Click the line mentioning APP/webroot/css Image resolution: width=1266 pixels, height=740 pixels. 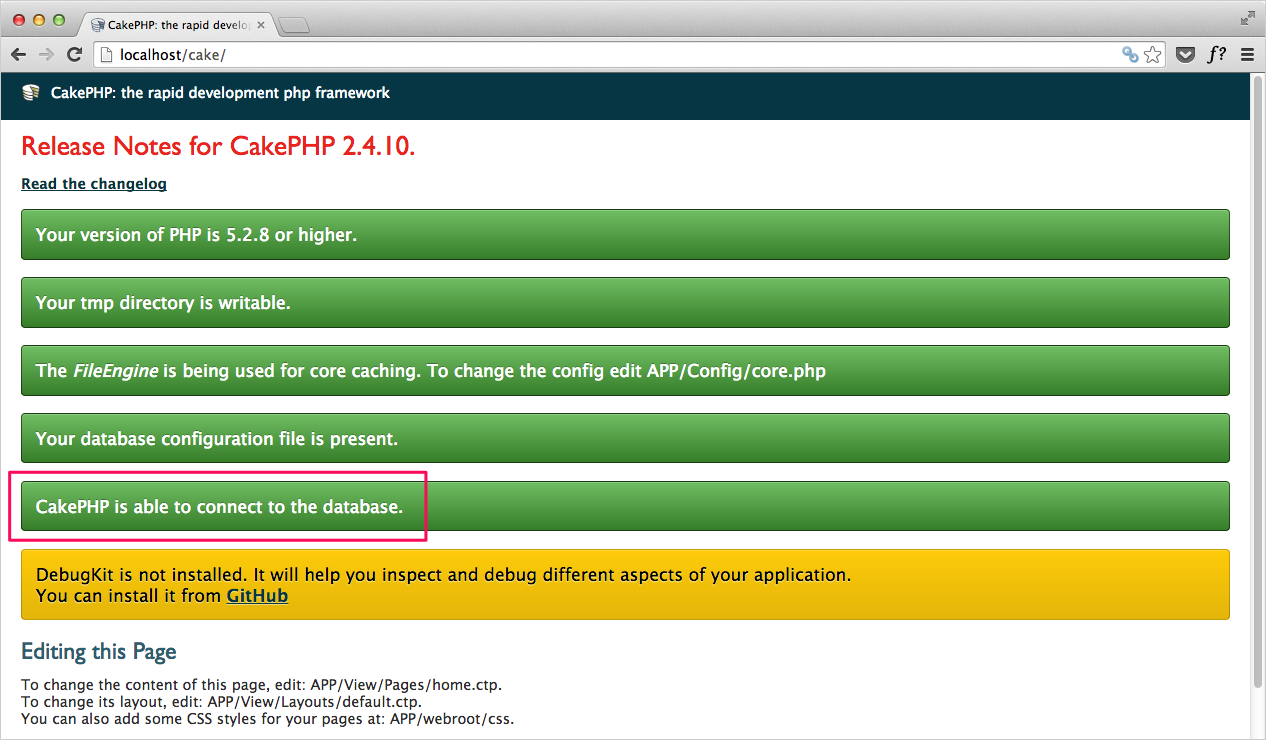click(267, 719)
